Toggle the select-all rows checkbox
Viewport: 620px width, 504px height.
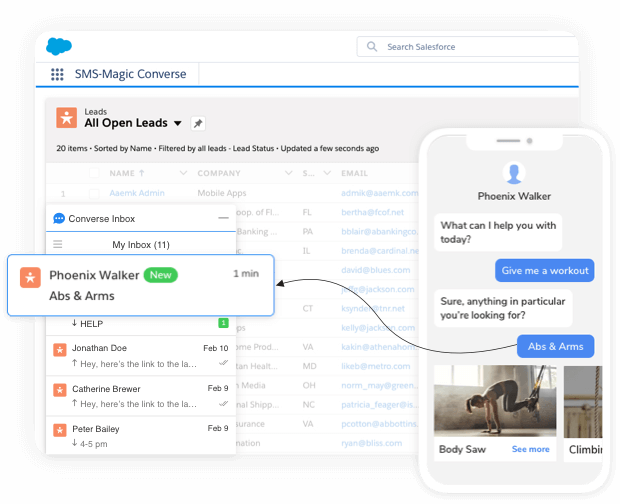[94, 173]
